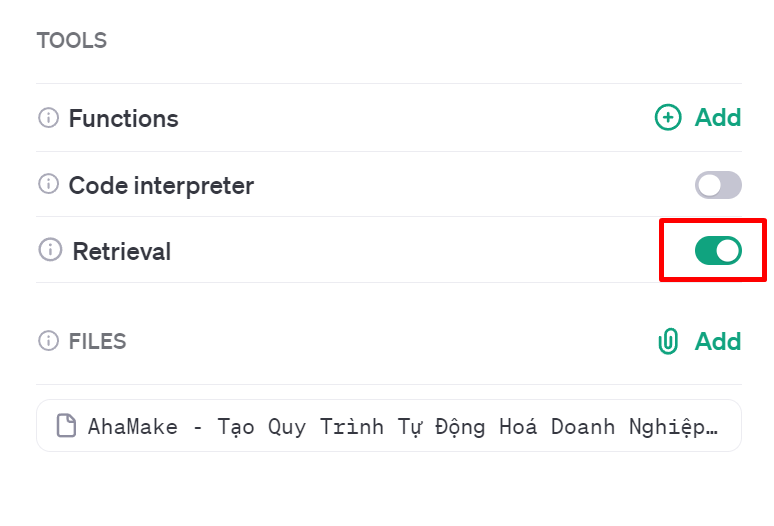Viewport: 774px width, 526px height.
Task: Click the info icon beside Retrieval
Action: point(50,250)
